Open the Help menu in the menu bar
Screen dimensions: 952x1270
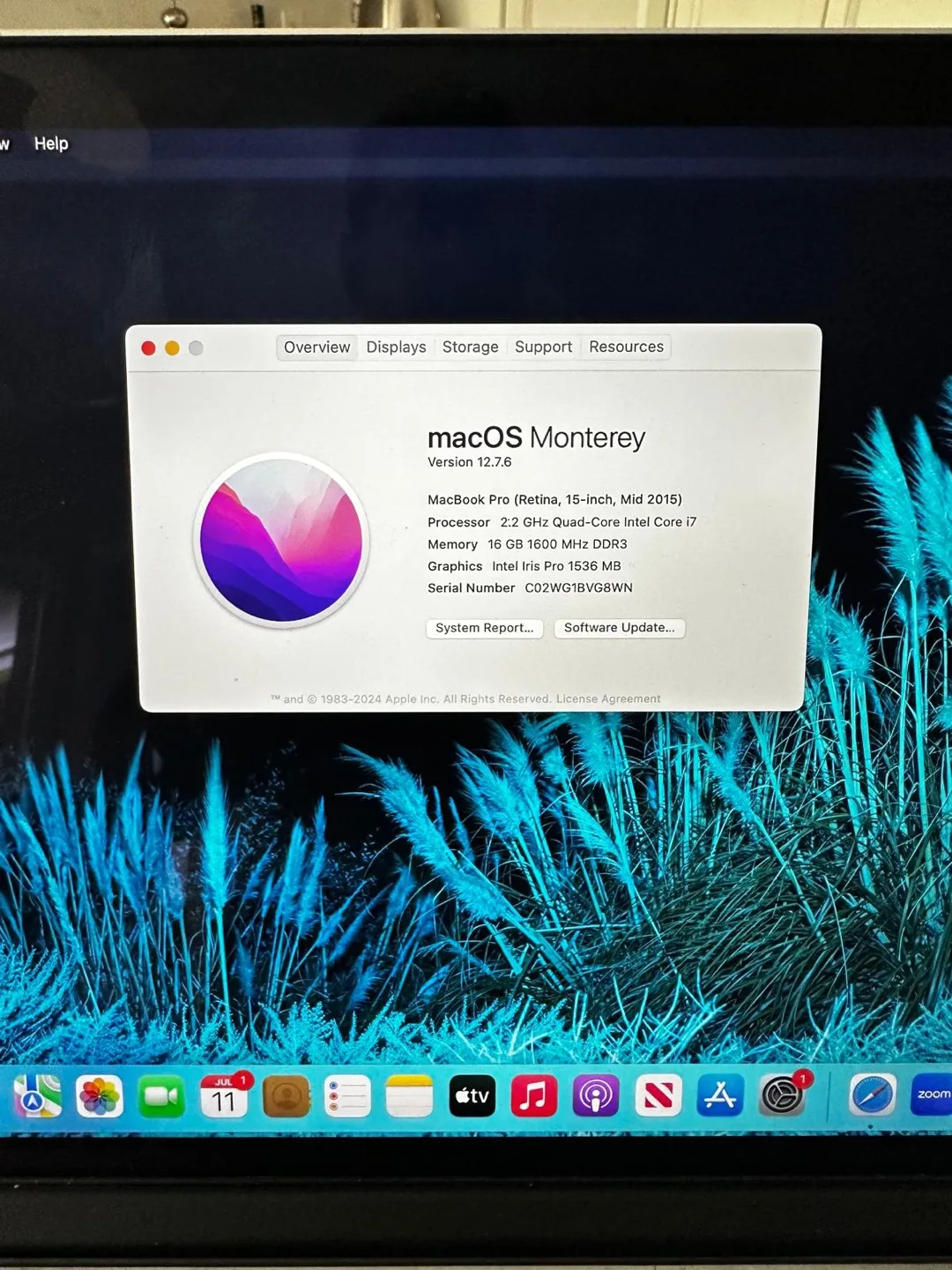tap(51, 143)
